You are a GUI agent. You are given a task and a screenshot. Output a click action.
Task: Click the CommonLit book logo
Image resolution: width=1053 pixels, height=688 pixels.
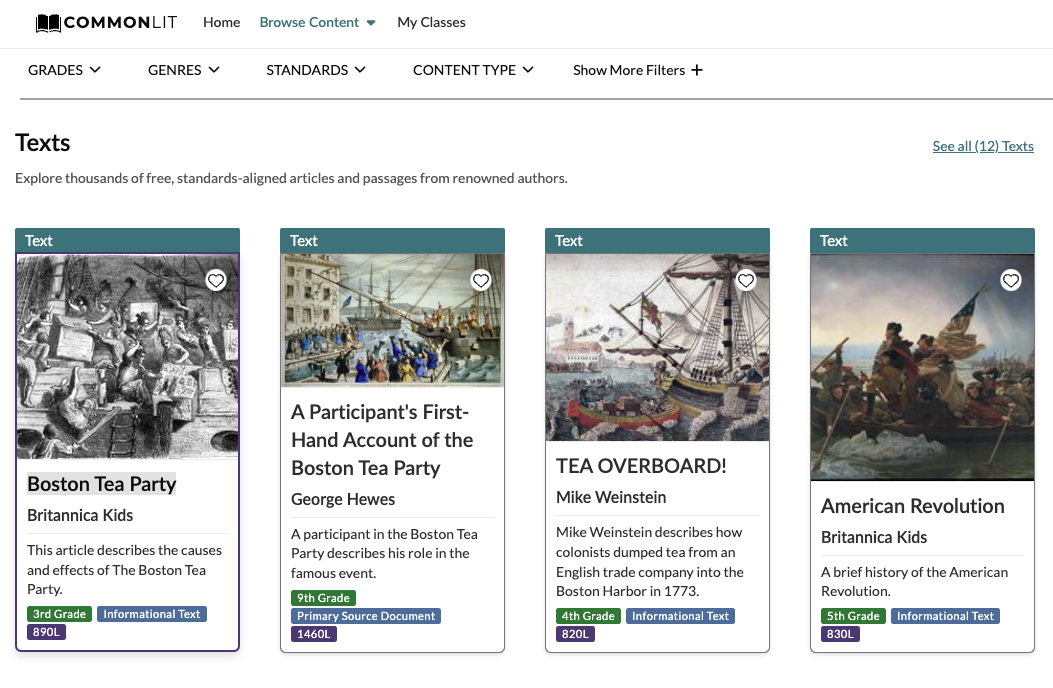pos(106,23)
